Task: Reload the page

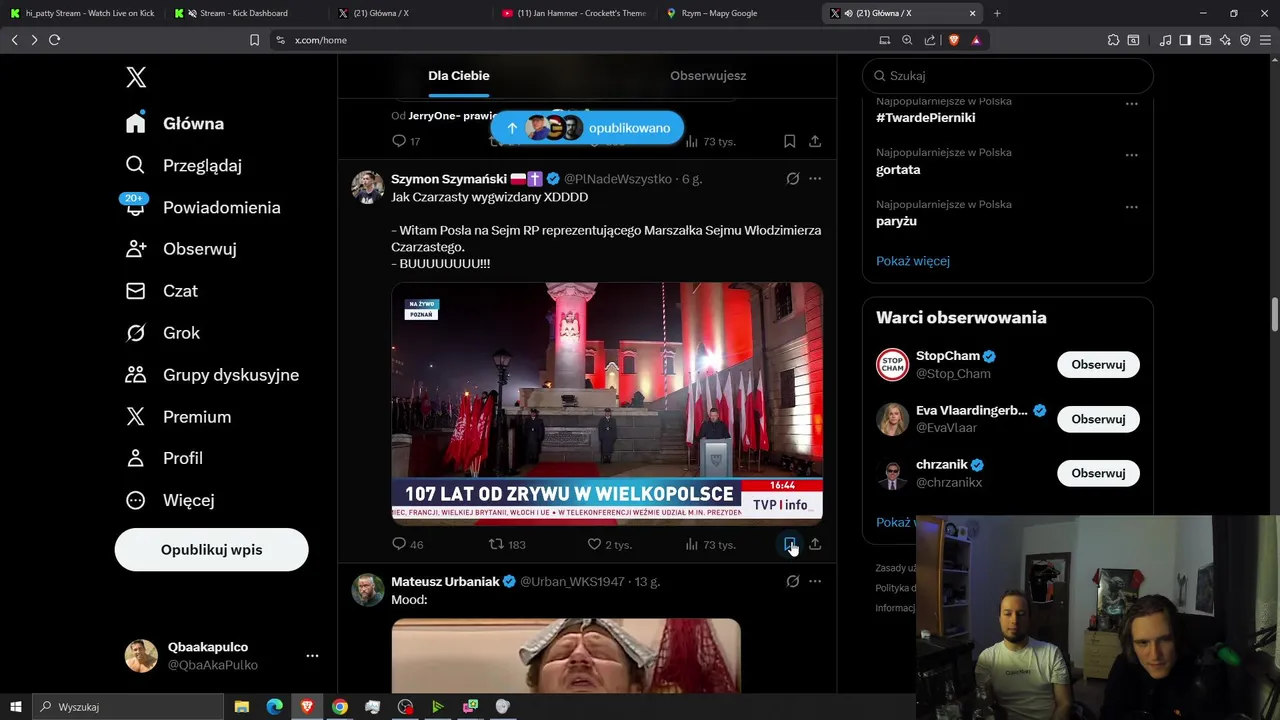Action: coord(55,40)
